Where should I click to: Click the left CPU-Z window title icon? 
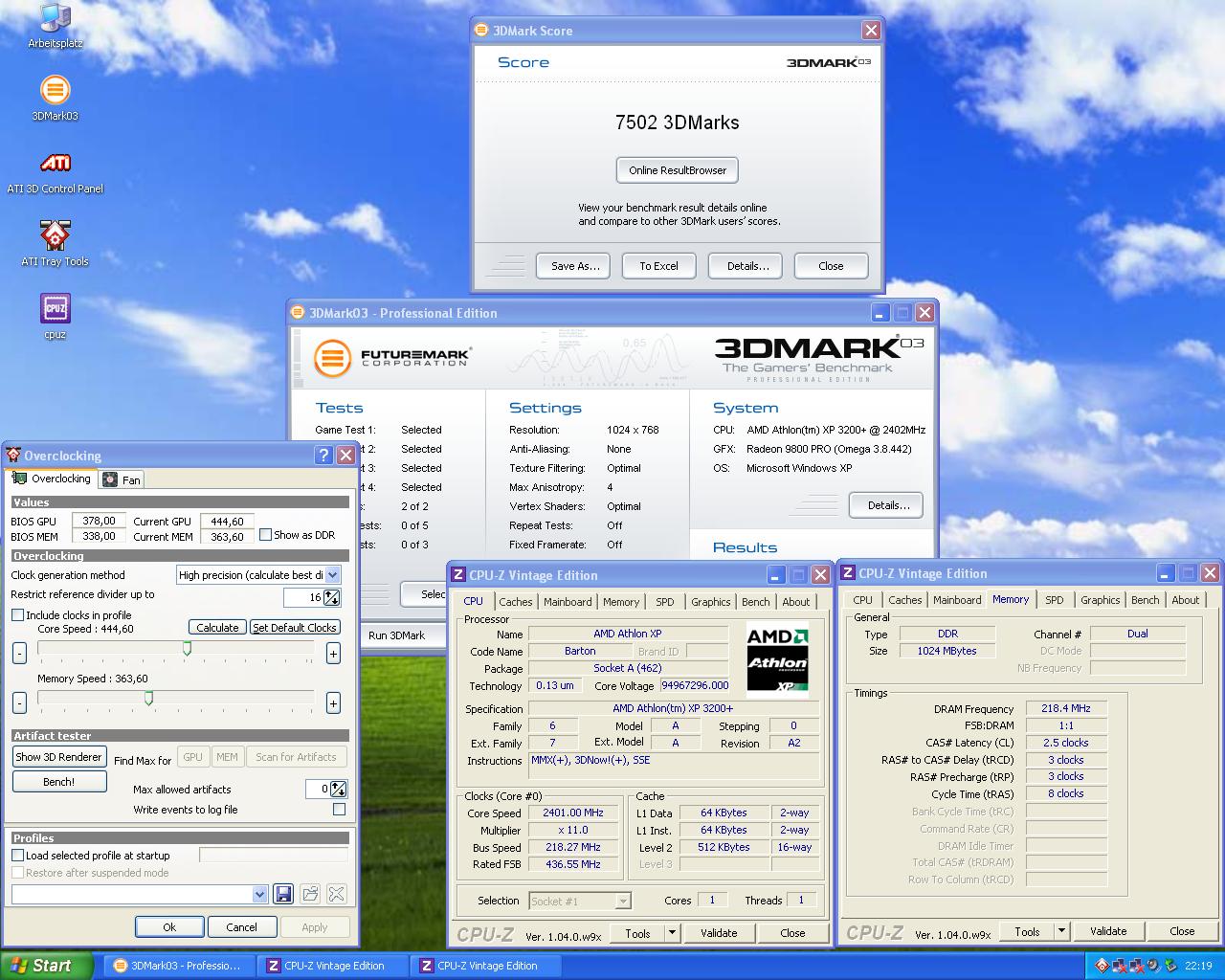pyautogui.click(x=458, y=575)
